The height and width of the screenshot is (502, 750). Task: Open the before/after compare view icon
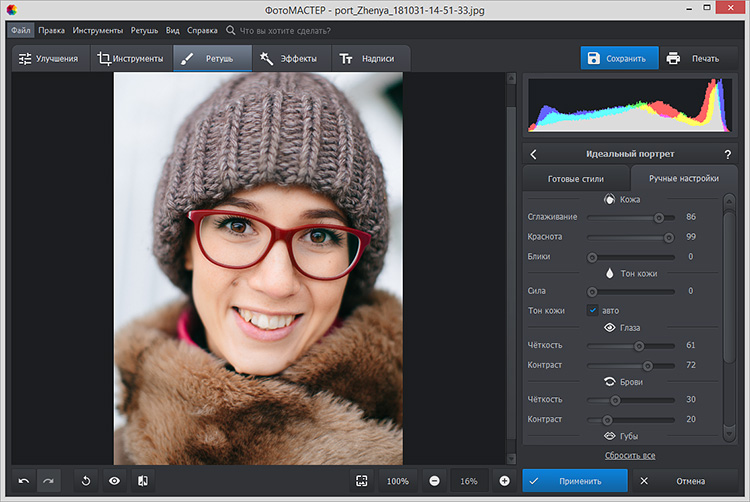[x=143, y=481]
